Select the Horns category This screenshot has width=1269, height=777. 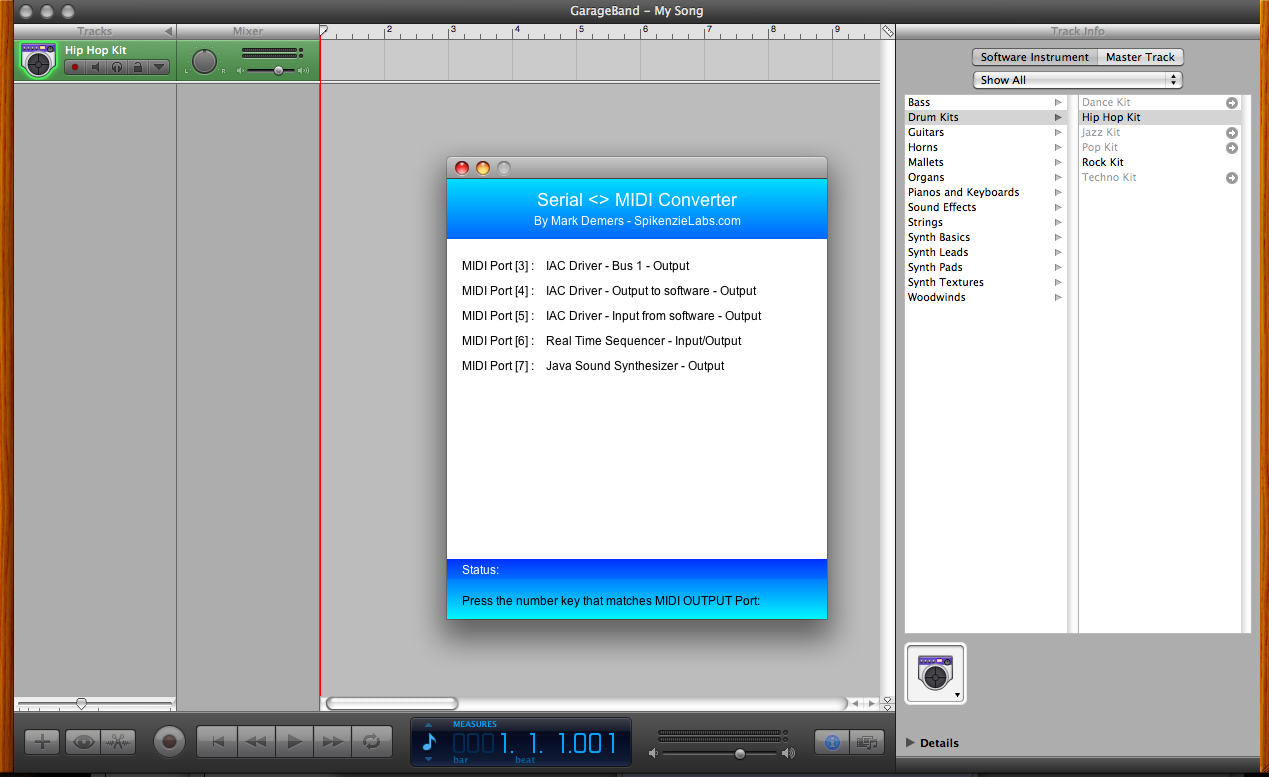(x=985, y=147)
